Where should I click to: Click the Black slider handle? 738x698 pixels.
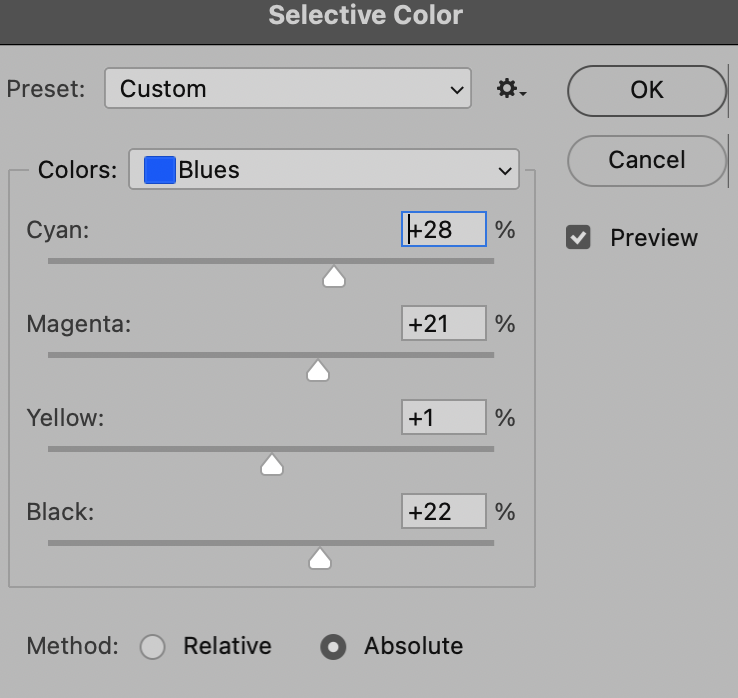click(x=320, y=559)
